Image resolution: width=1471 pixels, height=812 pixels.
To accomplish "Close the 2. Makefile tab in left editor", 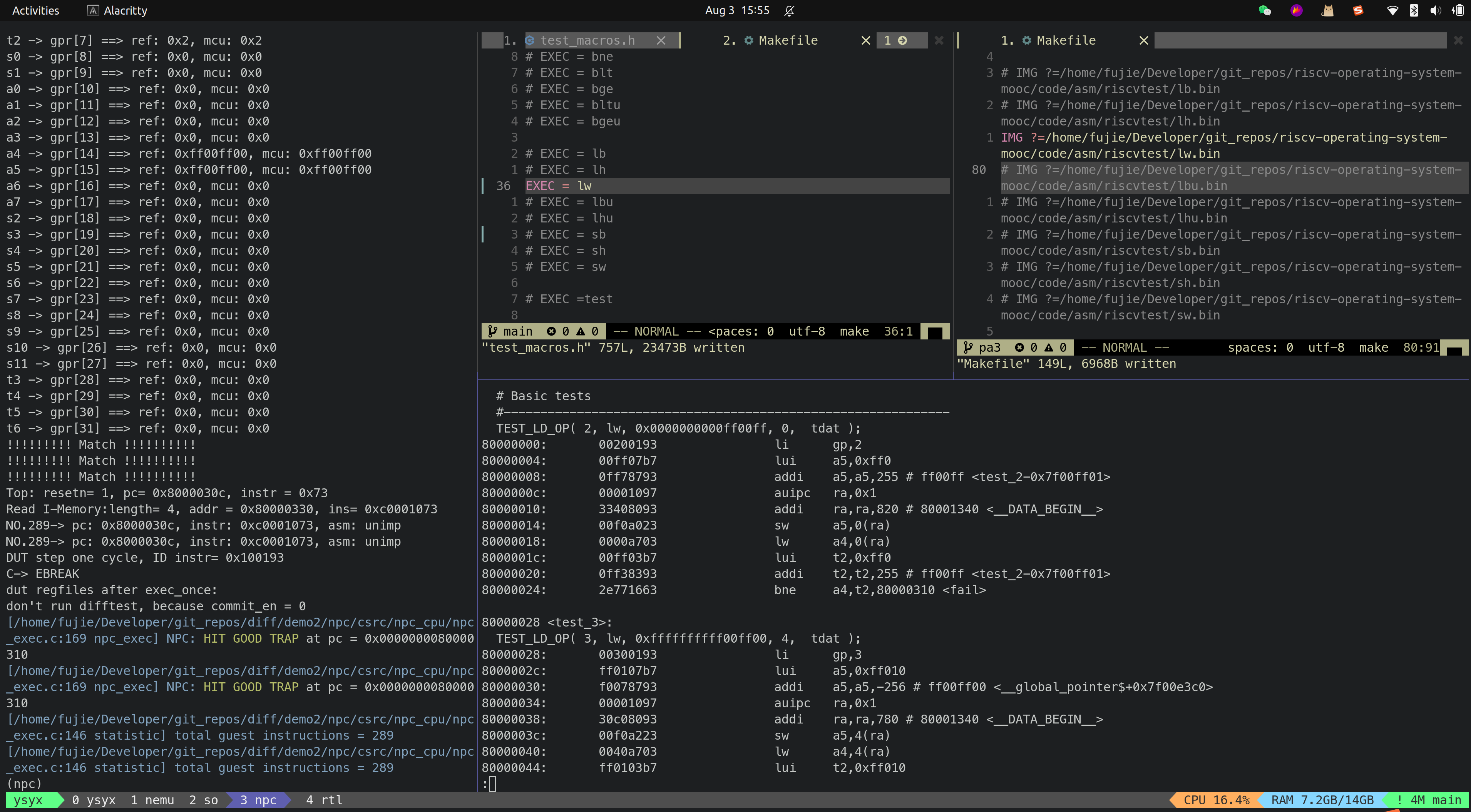I will (x=866, y=40).
